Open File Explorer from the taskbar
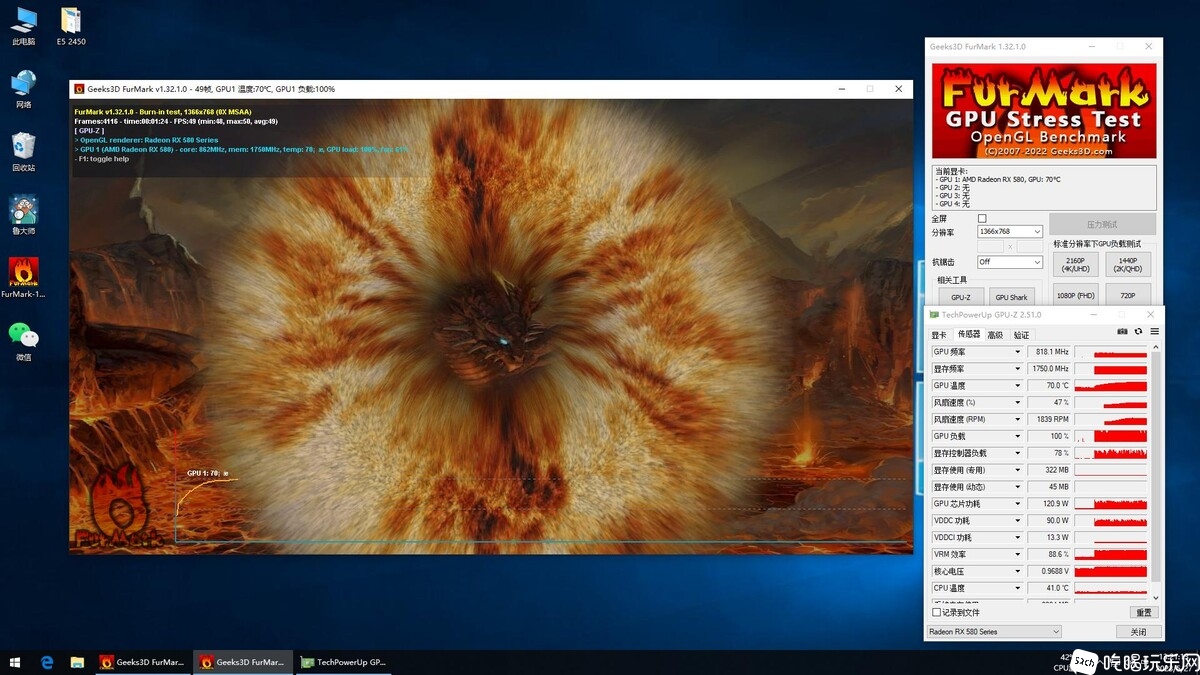Image resolution: width=1200 pixels, height=675 pixels. click(77, 662)
